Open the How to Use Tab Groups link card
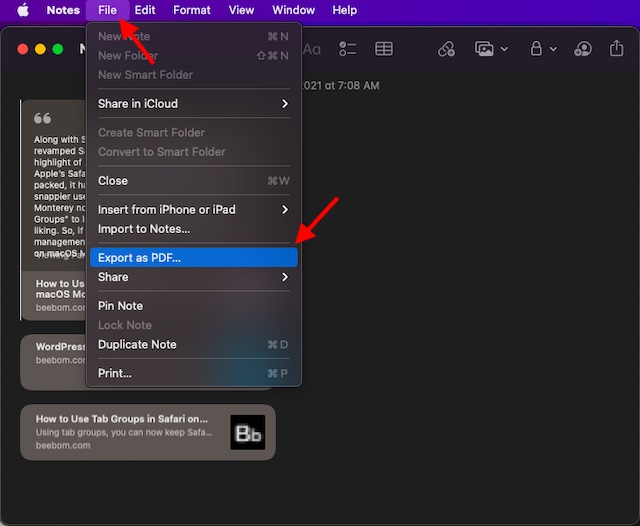640x526 pixels. 148,432
